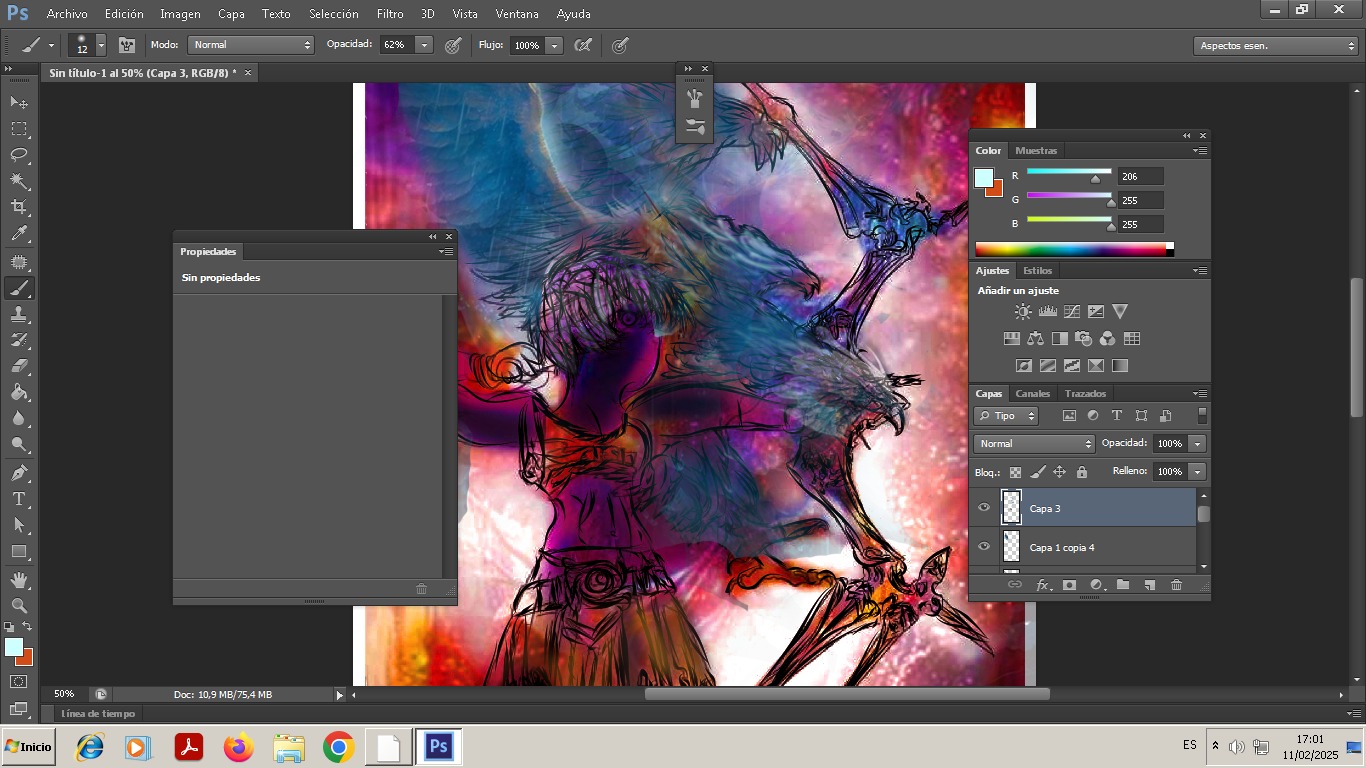Screen dimensions: 1366x768
Task: Delete the layer with Layers trash icon
Action: 1176,585
